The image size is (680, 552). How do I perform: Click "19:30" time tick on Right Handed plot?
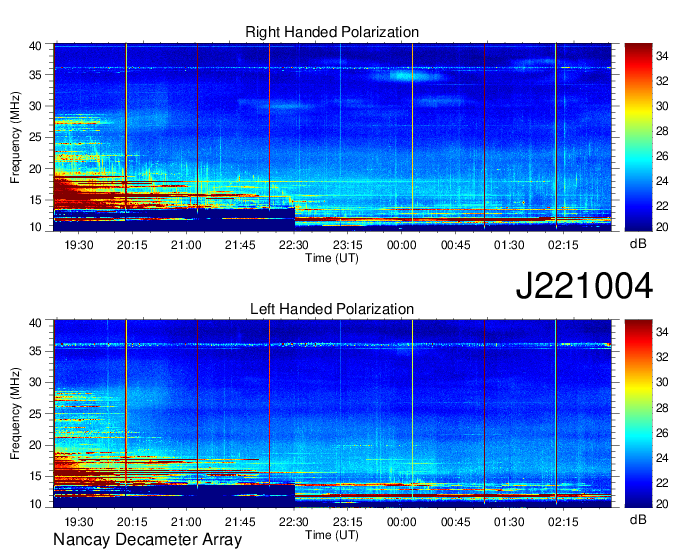pos(79,245)
